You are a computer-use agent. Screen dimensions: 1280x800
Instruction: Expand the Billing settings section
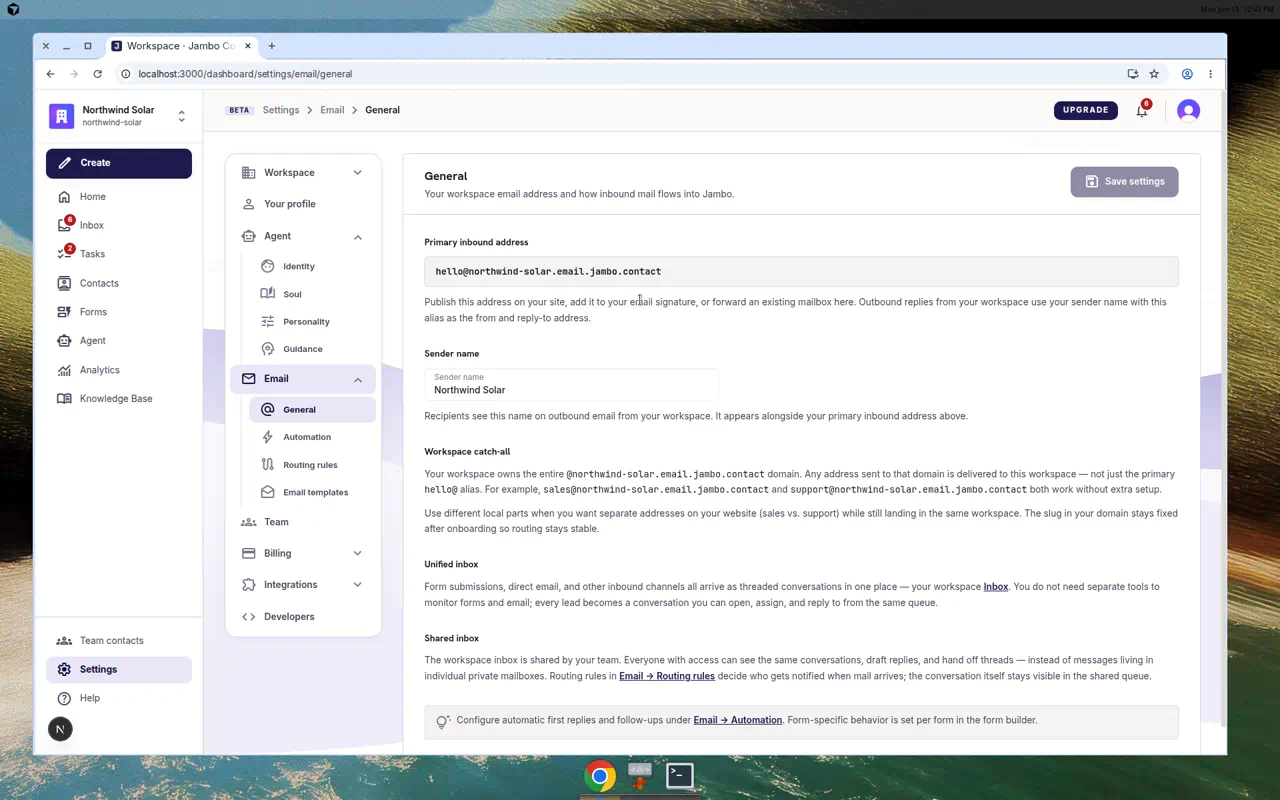[303, 553]
